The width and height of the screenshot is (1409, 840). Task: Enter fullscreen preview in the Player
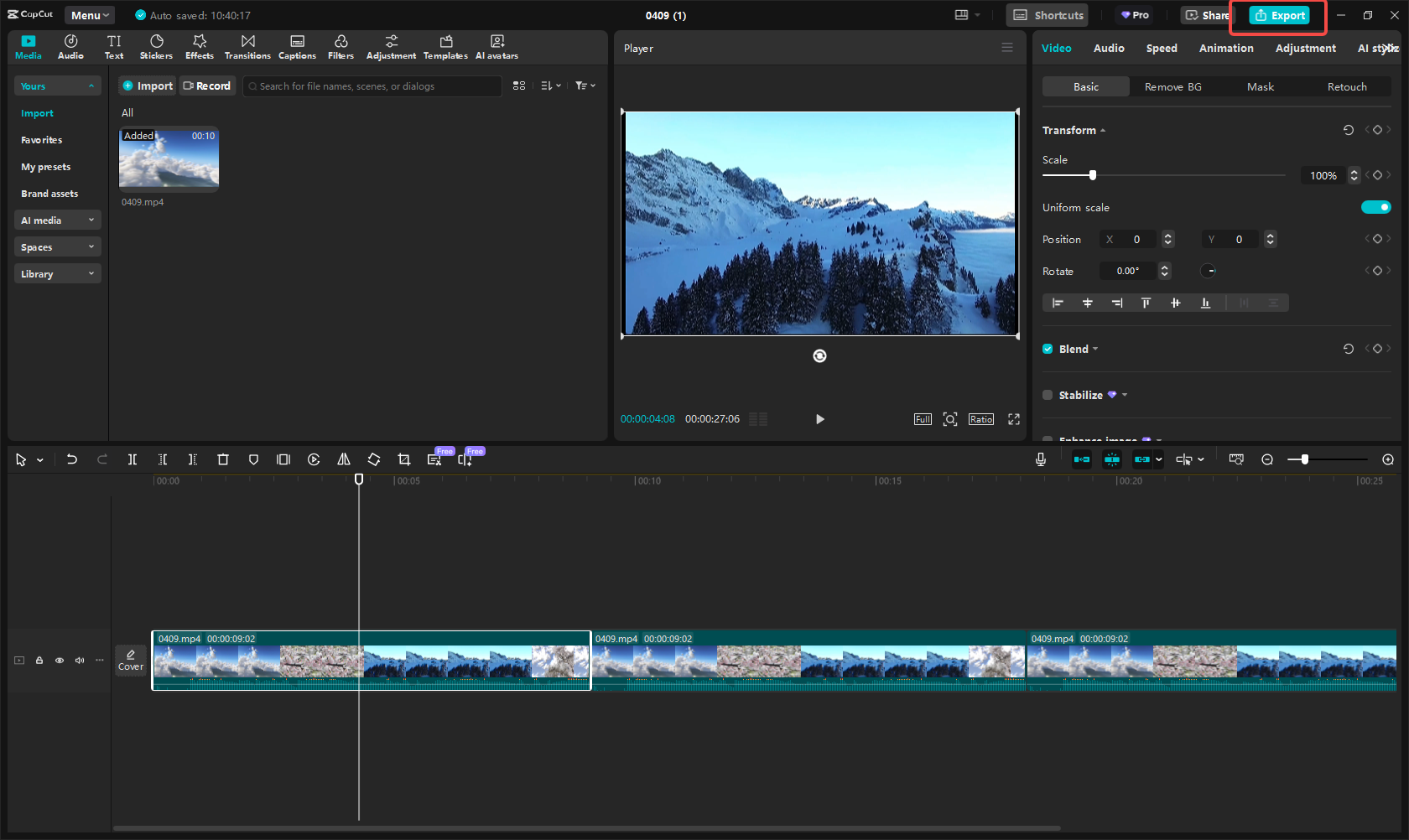click(x=1014, y=419)
